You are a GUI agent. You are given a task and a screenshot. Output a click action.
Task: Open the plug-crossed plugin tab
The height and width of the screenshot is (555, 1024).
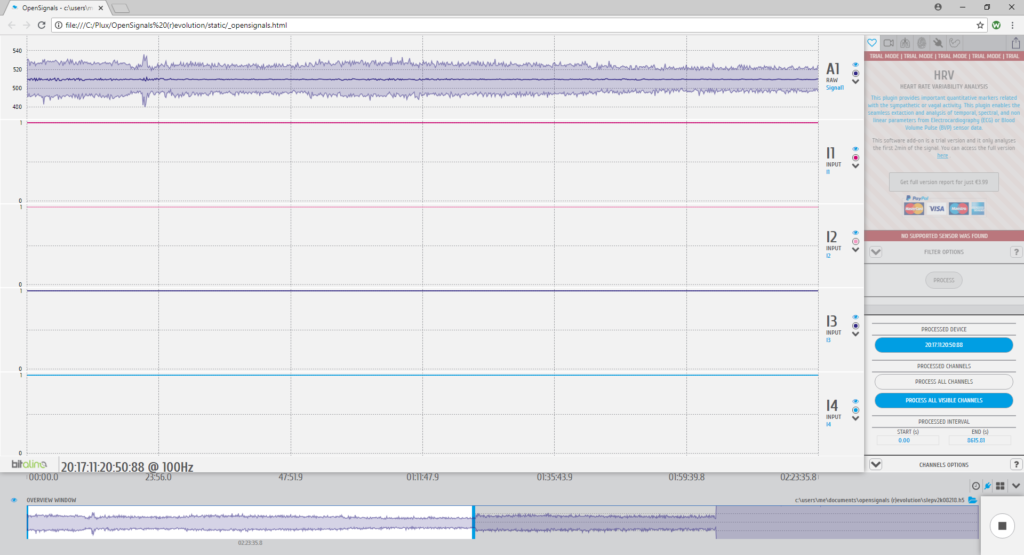tap(938, 43)
